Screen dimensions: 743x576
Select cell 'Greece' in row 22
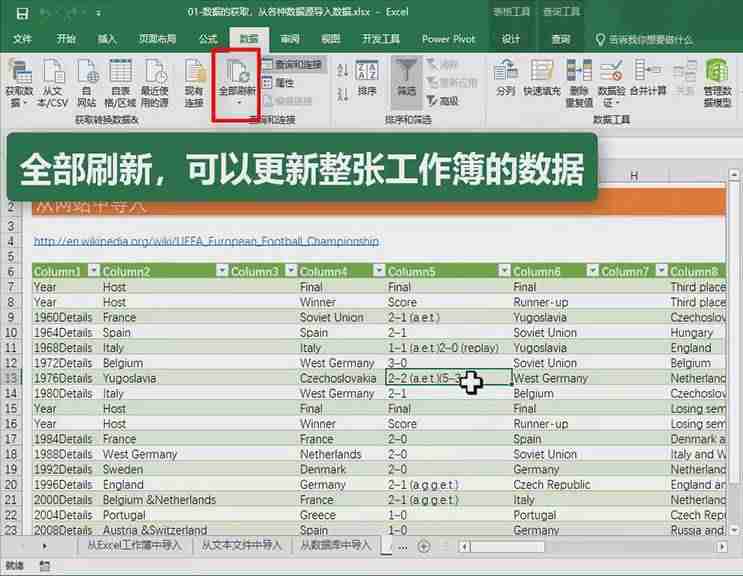click(x=341, y=515)
